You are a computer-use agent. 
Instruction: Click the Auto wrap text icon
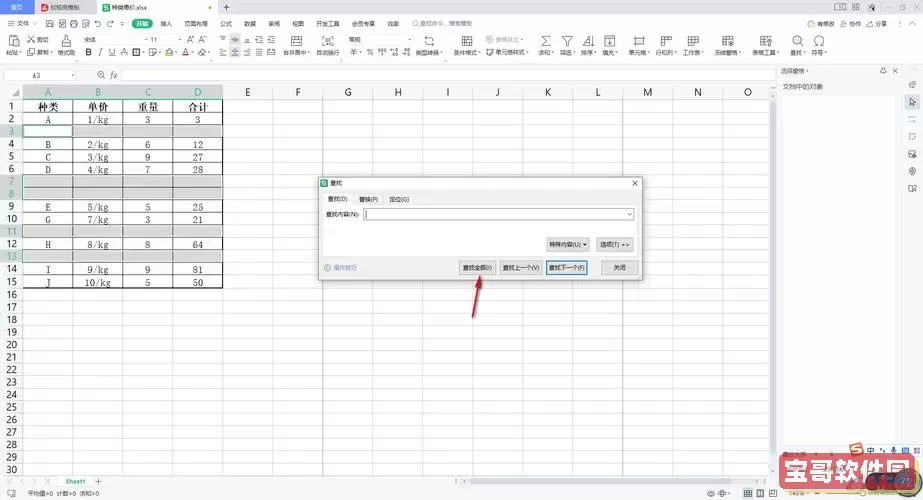coord(328,41)
